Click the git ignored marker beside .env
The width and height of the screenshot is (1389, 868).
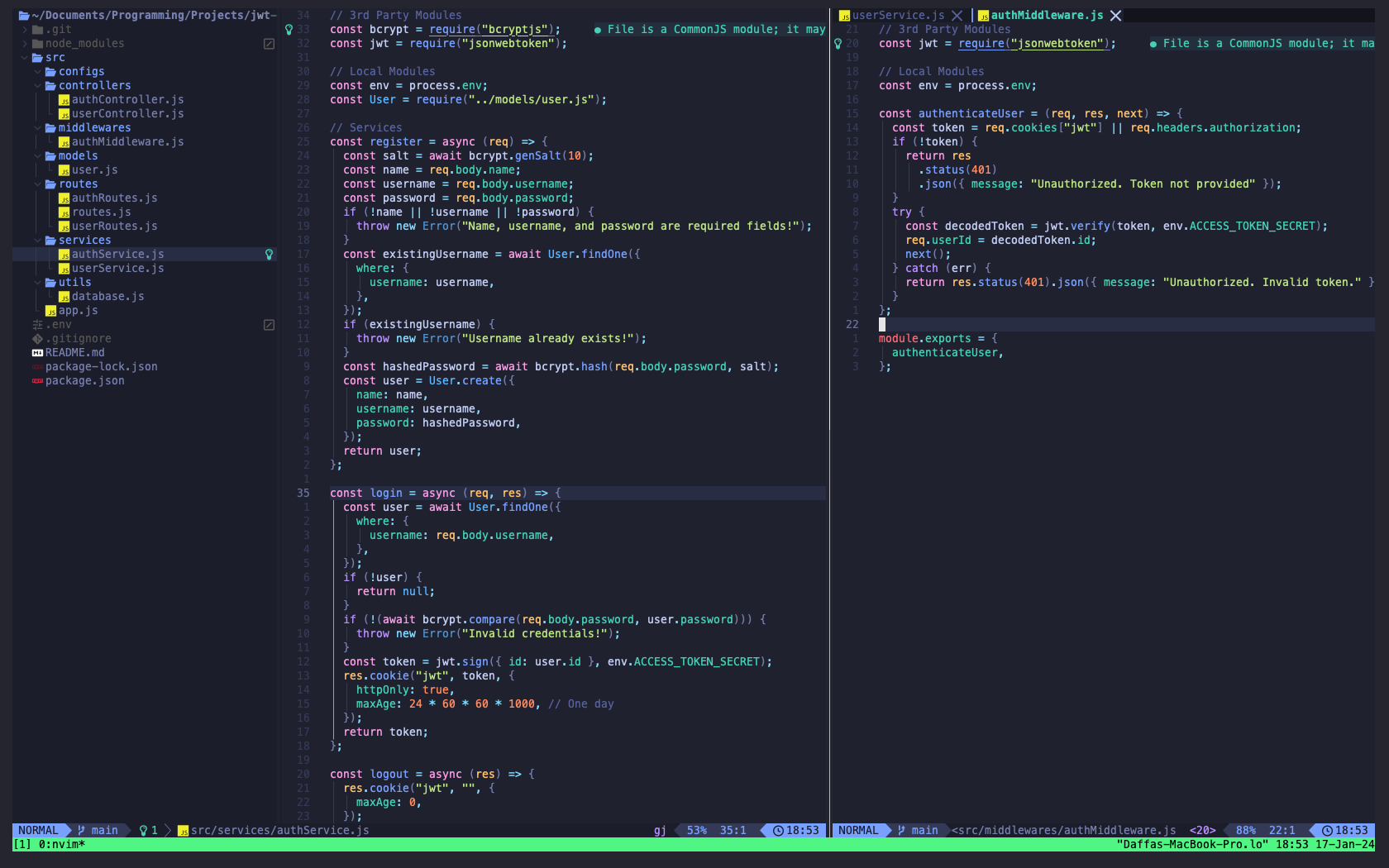269,325
